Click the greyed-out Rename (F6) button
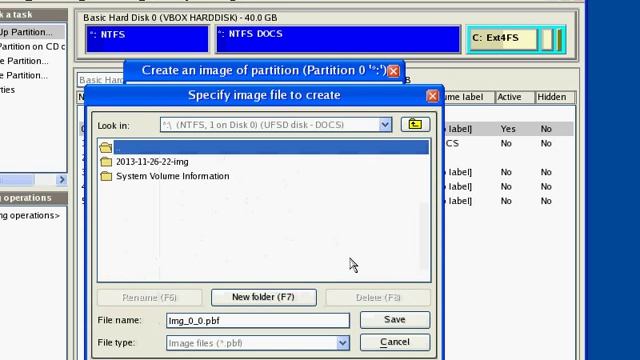640x360 pixels. pyautogui.click(x=149, y=298)
